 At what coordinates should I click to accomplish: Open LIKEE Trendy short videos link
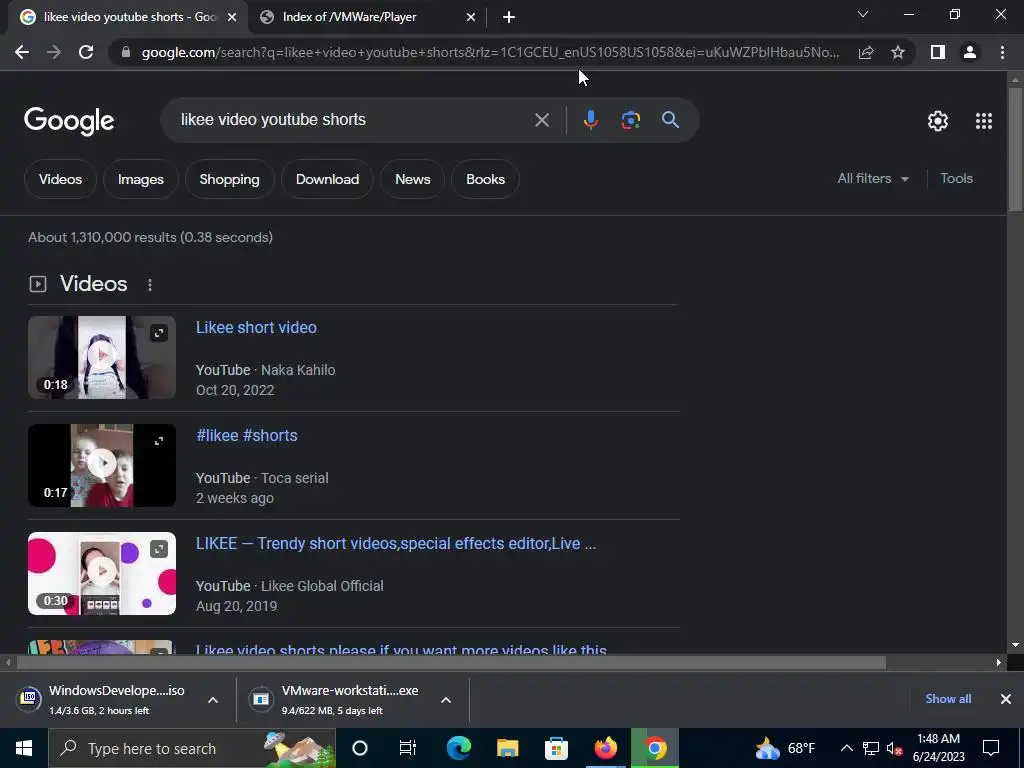click(x=396, y=543)
